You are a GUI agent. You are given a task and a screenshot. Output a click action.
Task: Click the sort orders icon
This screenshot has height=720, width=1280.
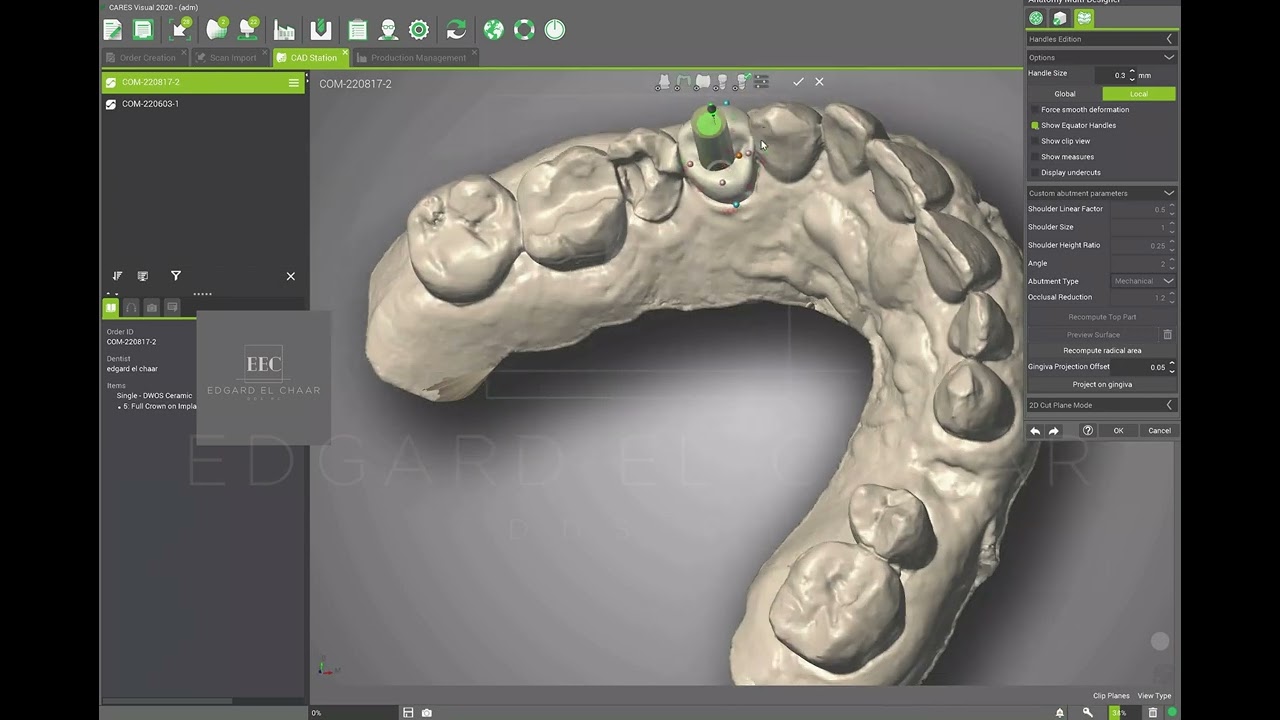(117, 276)
